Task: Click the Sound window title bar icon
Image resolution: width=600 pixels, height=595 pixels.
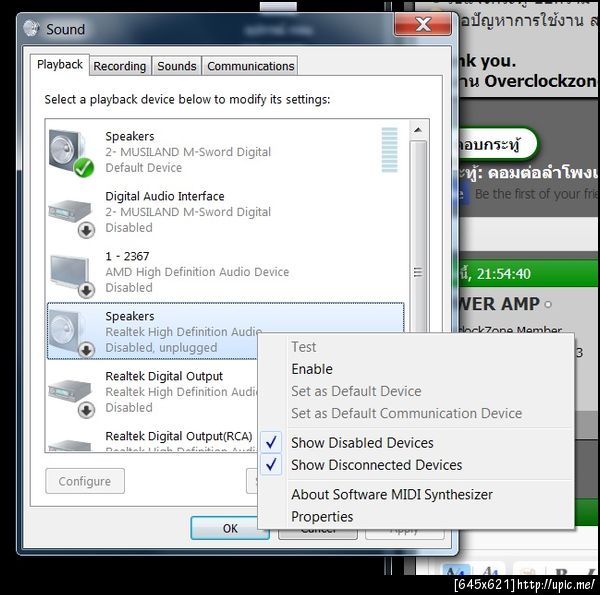Action: [x=31, y=28]
